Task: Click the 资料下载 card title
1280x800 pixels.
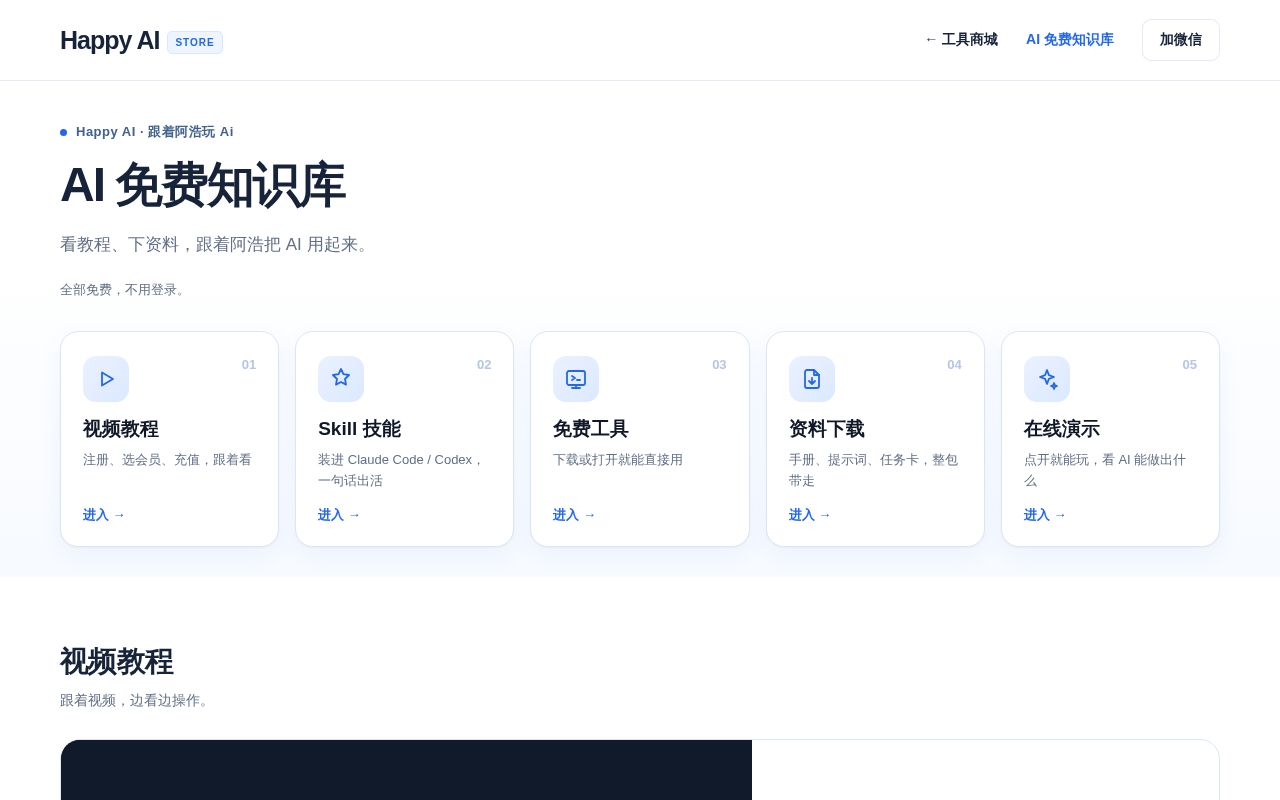Action: tap(827, 429)
